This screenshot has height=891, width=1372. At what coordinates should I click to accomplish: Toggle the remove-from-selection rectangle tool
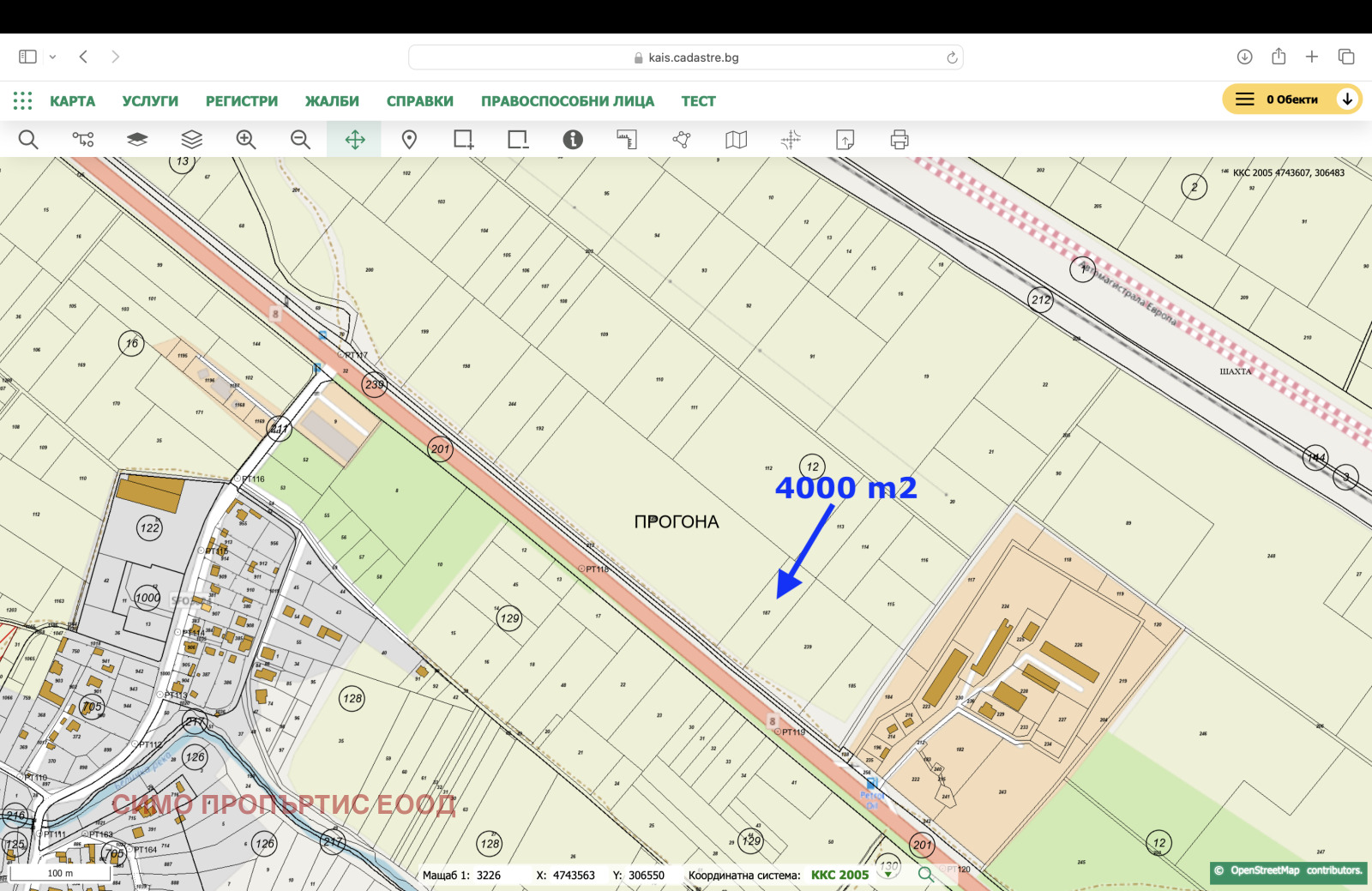point(517,140)
